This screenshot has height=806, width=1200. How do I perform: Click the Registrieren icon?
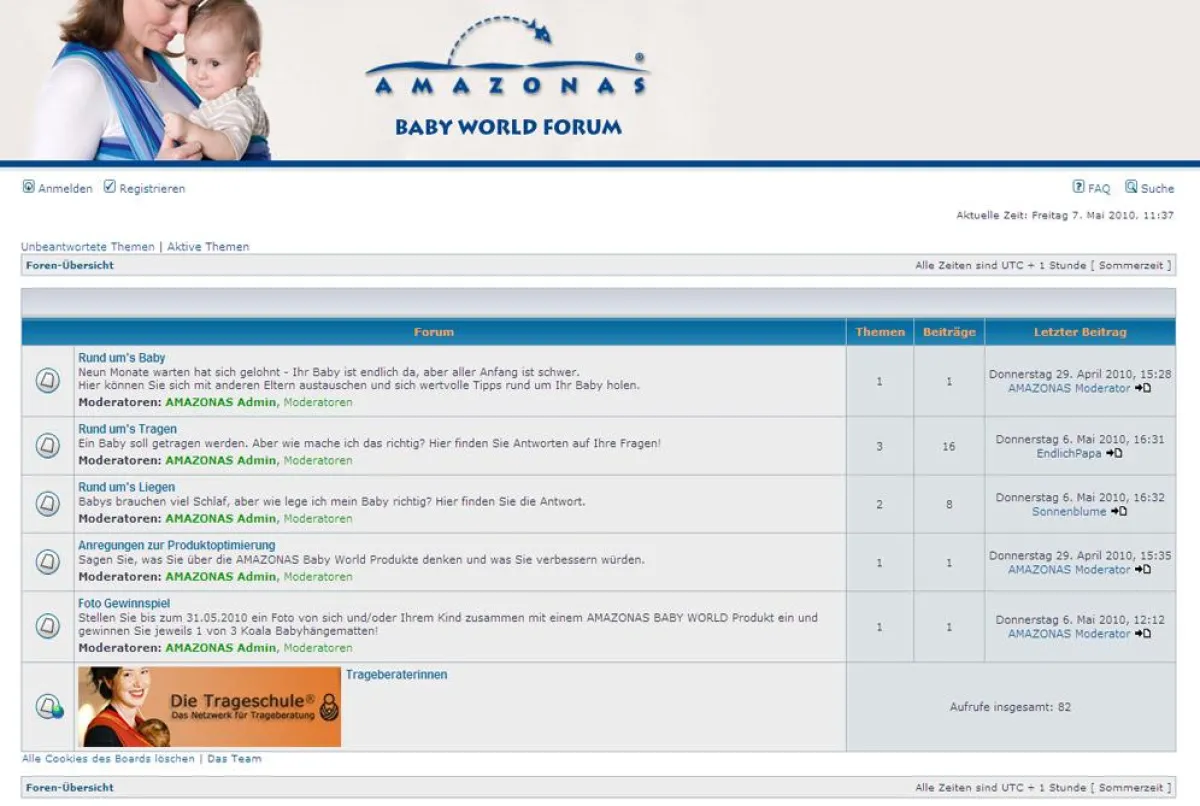click(x=110, y=187)
